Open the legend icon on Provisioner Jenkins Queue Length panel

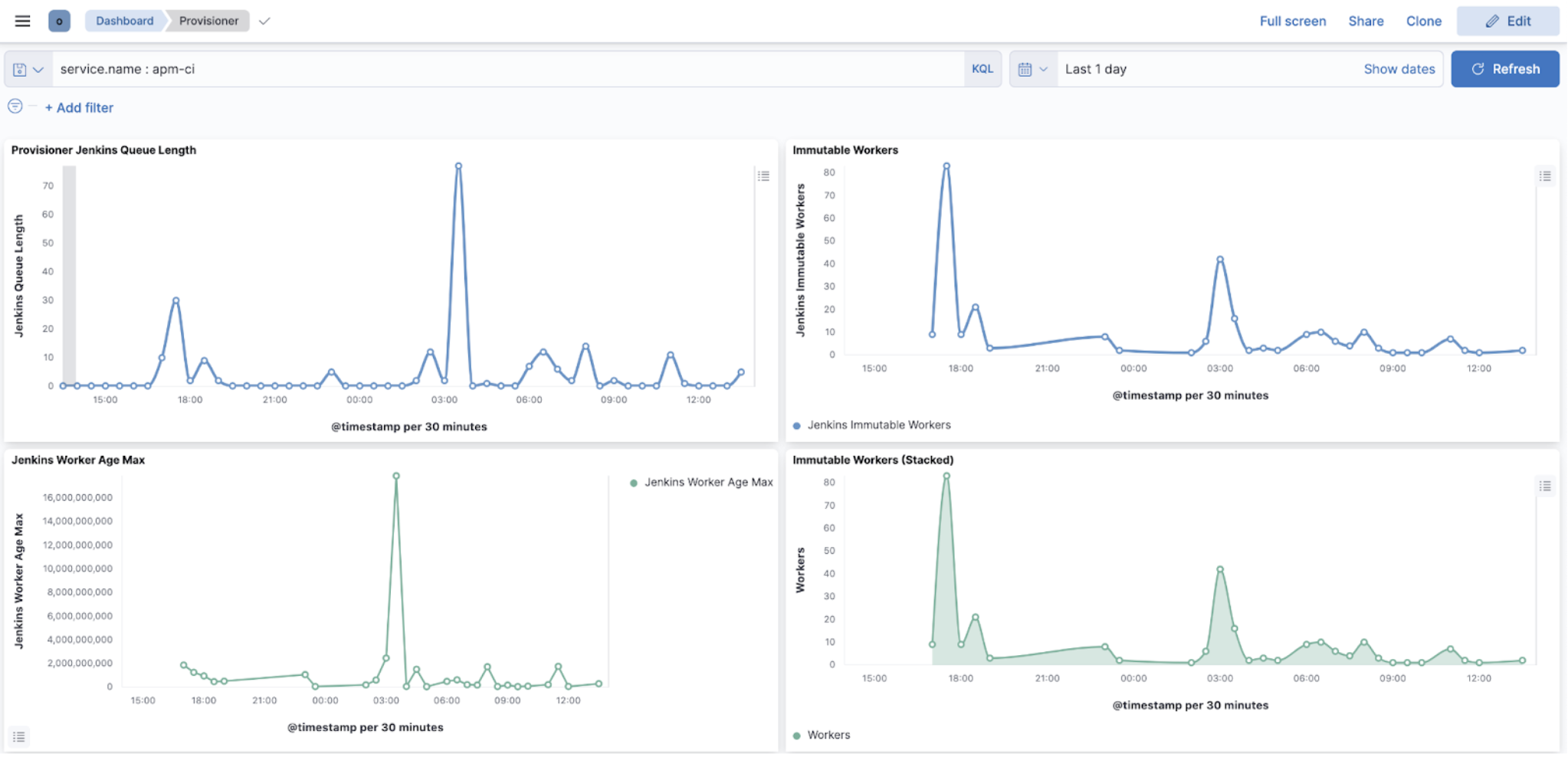(763, 175)
